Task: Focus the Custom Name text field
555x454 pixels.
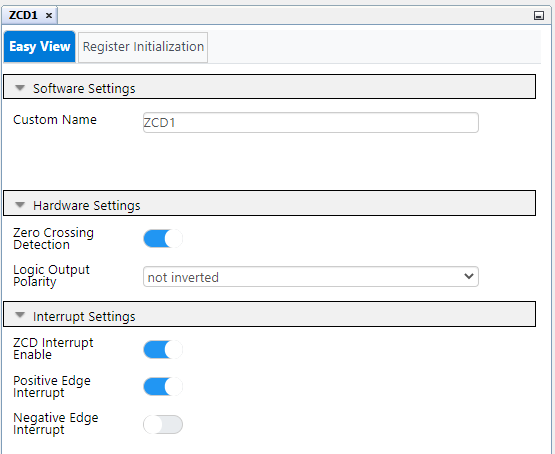Action: tap(311, 122)
